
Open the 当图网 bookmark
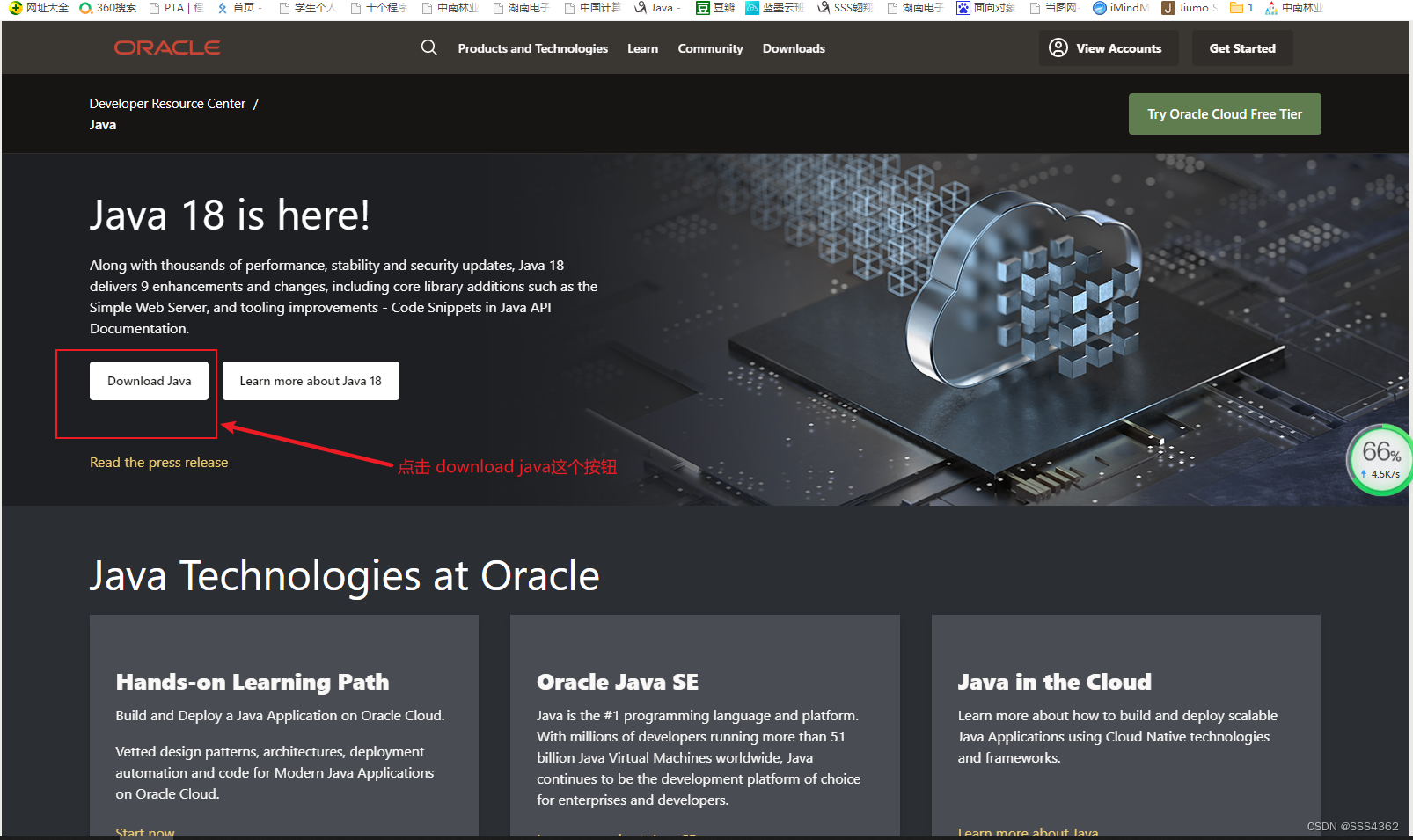click(x=1054, y=8)
